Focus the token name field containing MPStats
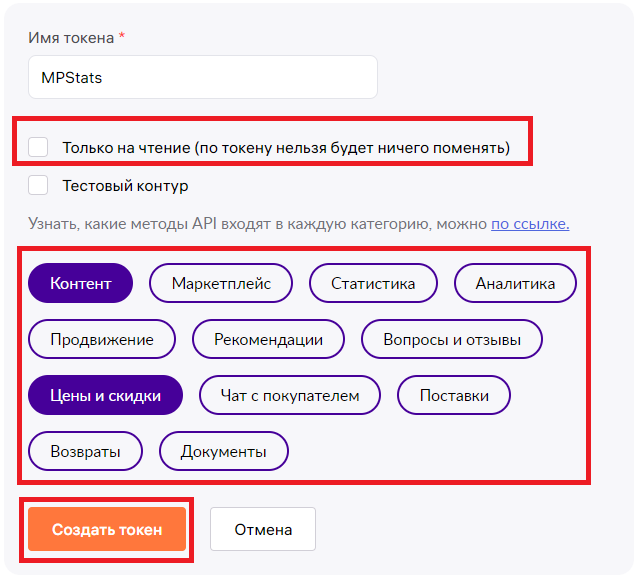Screen dimensions: 639x579 203,77
